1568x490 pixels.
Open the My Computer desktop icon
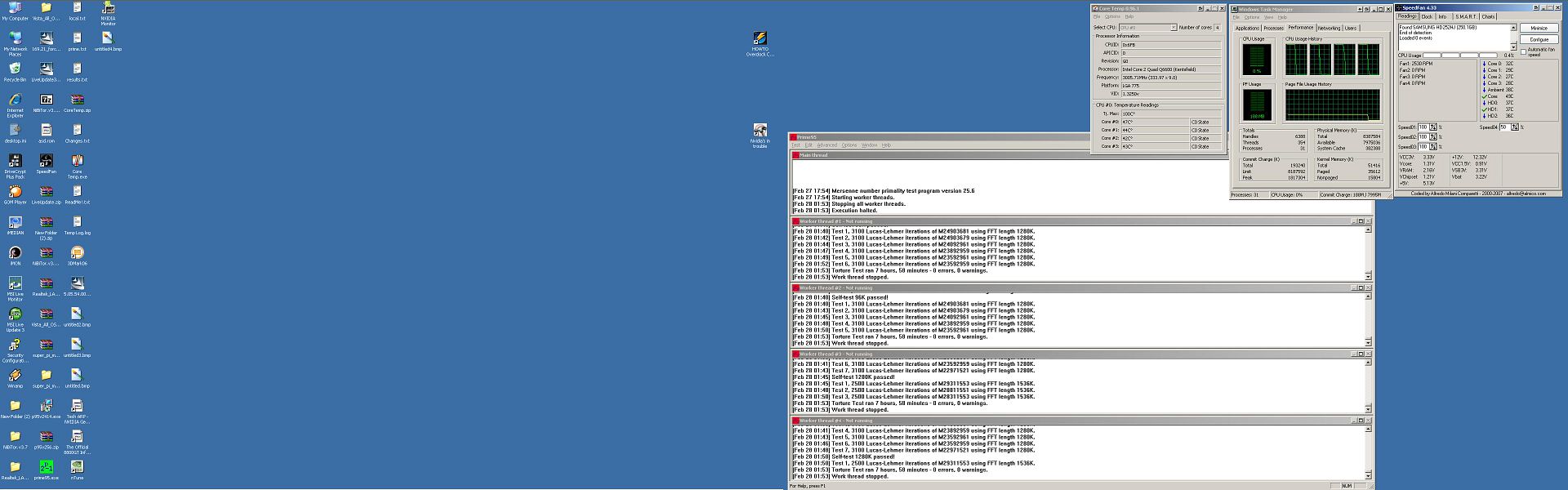[15, 11]
